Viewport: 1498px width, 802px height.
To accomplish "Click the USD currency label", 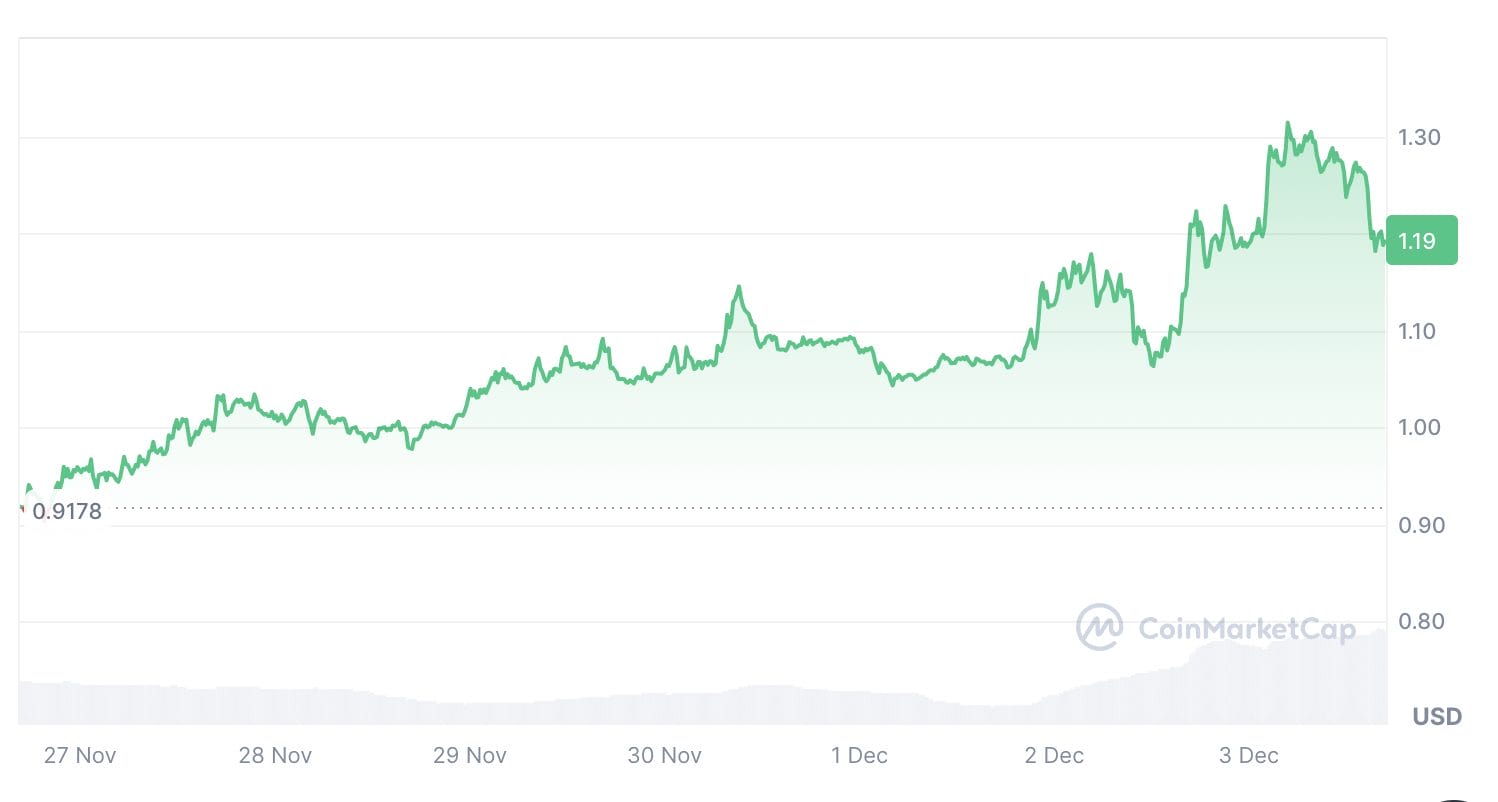I will (x=1437, y=717).
